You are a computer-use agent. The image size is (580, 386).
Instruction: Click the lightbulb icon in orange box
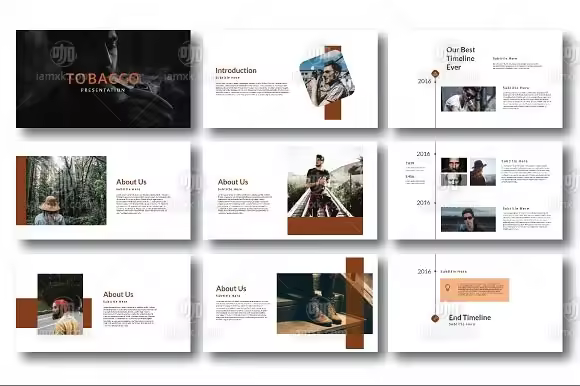pos(448,288)
